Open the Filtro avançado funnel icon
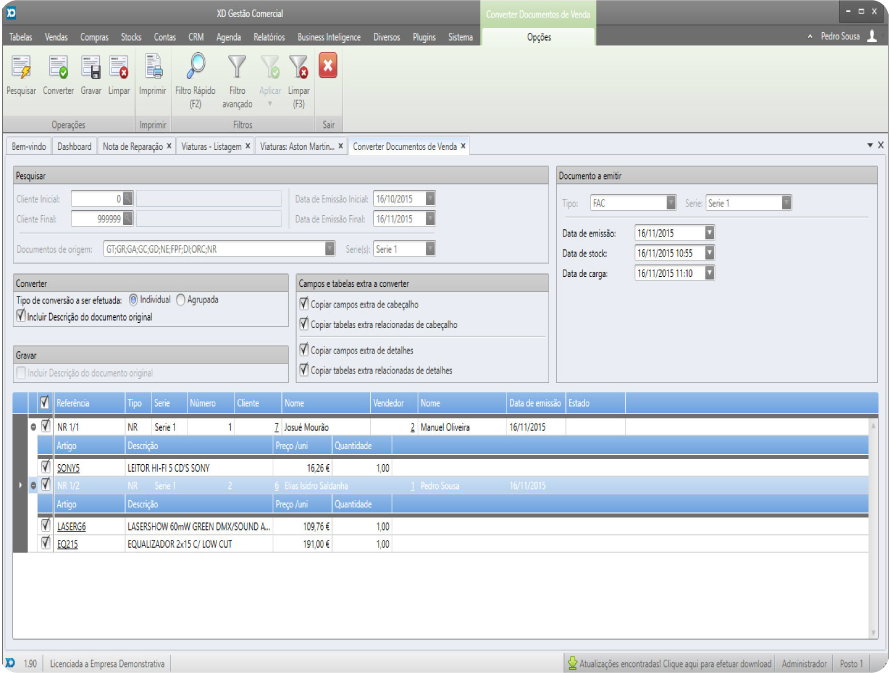This screenshot has height=673, width=889. tap(237, 69)
